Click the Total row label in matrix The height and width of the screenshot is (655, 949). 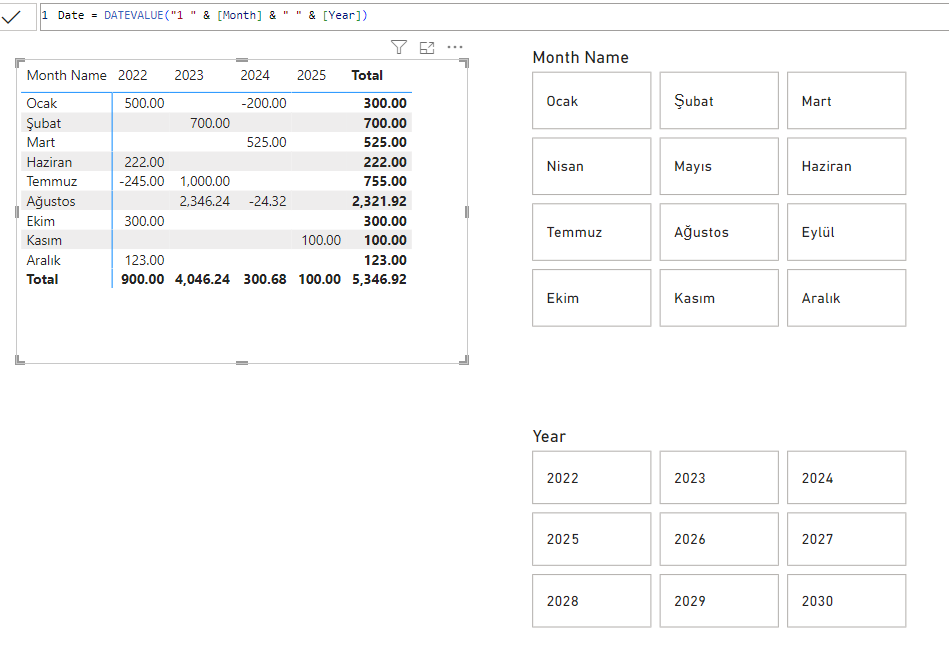pos(42,279)
